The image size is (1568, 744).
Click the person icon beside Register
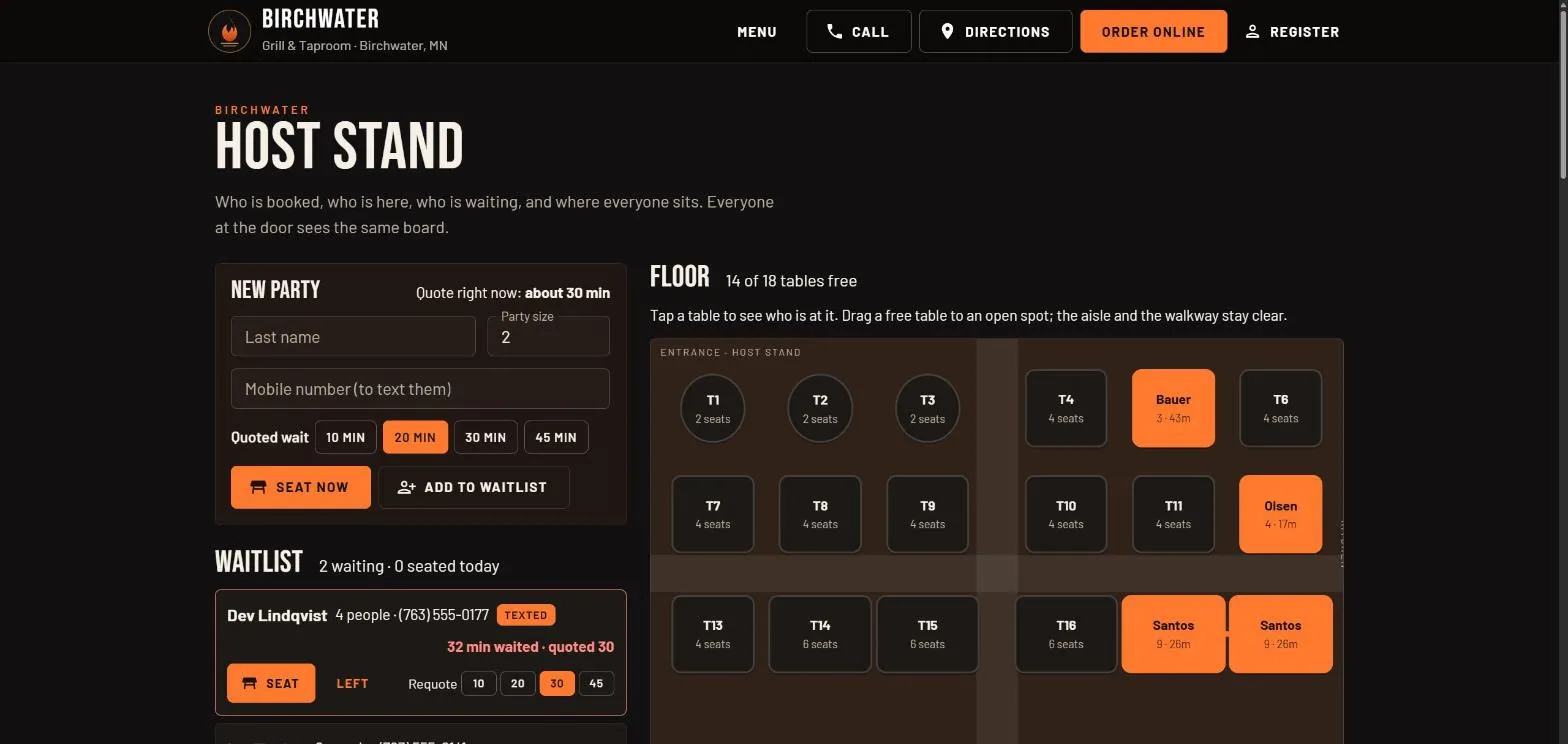pos(1252,31)
